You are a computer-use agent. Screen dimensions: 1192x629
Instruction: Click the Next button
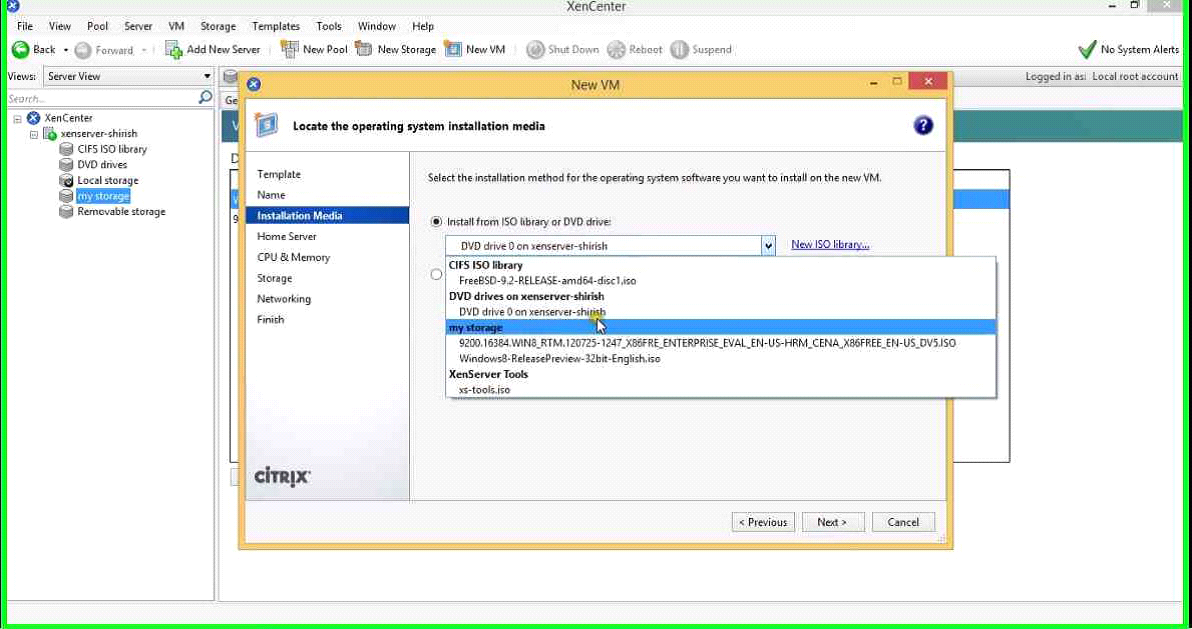pos(832,523)
